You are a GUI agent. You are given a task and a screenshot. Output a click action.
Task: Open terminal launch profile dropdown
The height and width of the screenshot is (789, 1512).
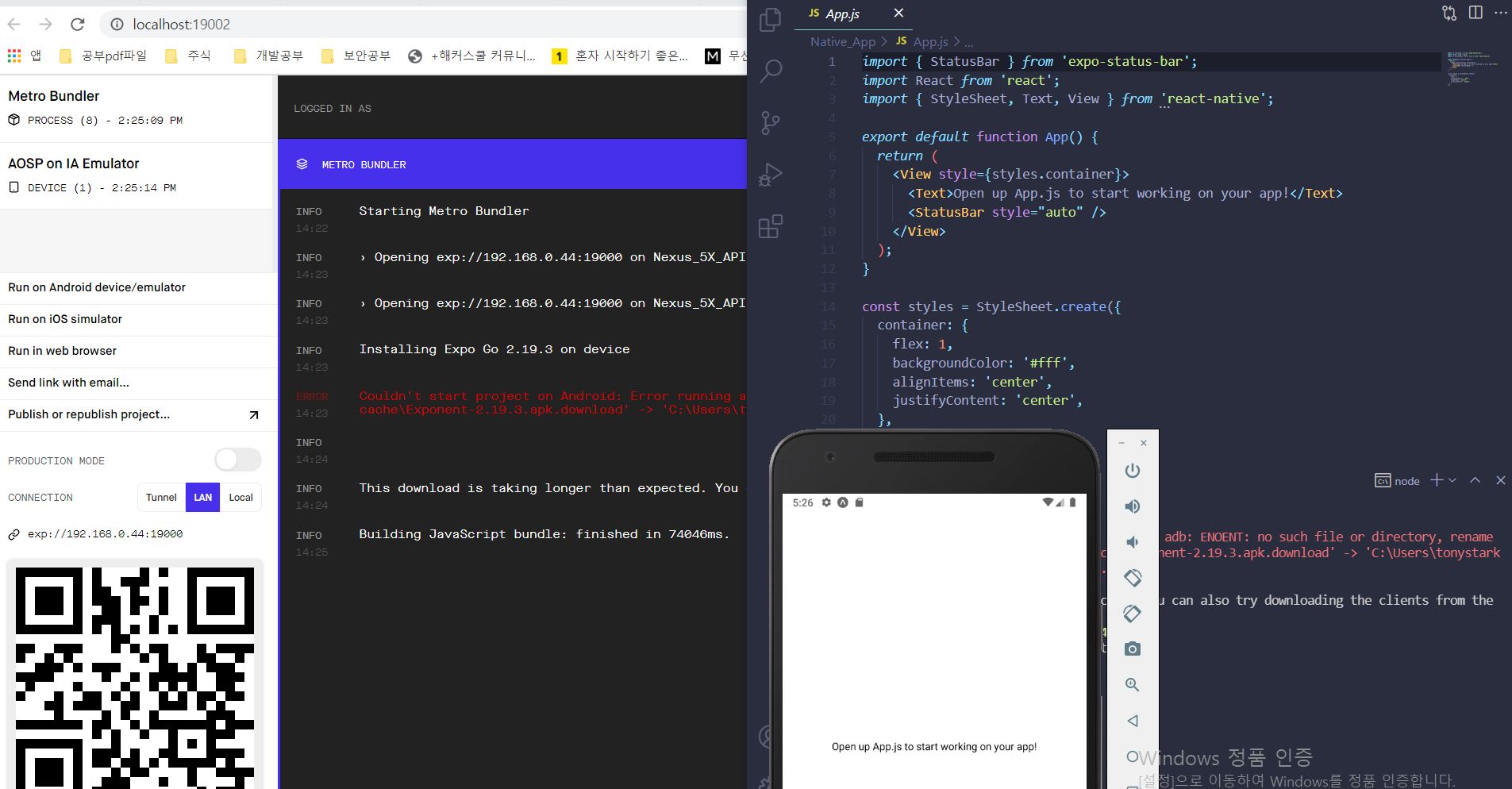point(1452,480)
